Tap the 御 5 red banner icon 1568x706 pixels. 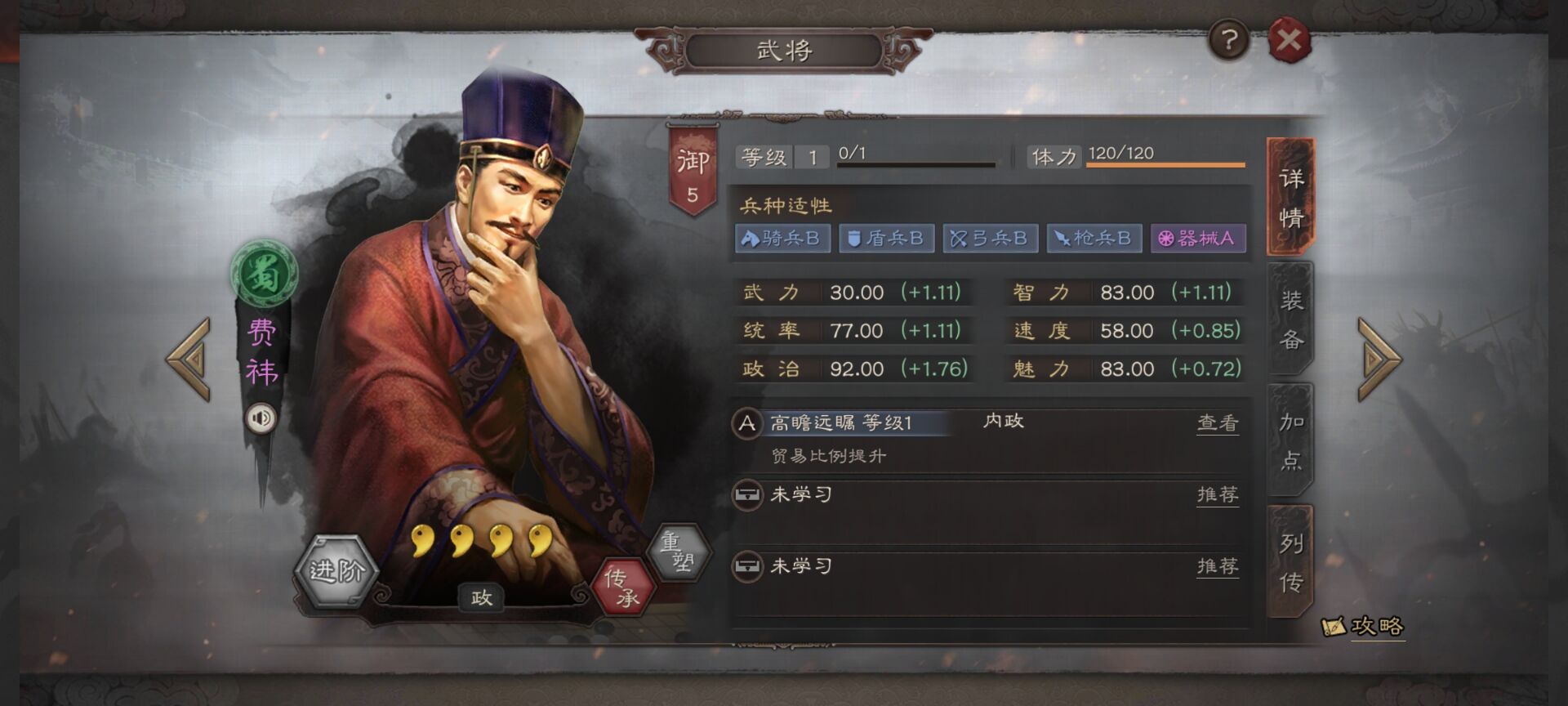click(x=693, y=171)
